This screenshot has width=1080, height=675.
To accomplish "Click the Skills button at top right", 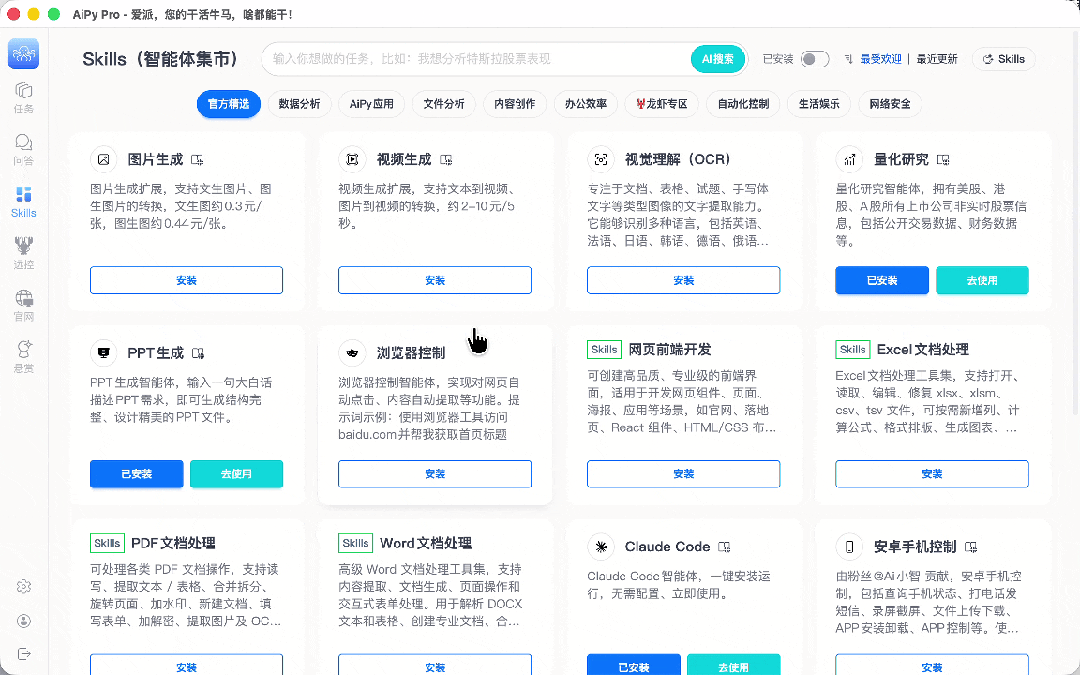I will click(1004, 59).
